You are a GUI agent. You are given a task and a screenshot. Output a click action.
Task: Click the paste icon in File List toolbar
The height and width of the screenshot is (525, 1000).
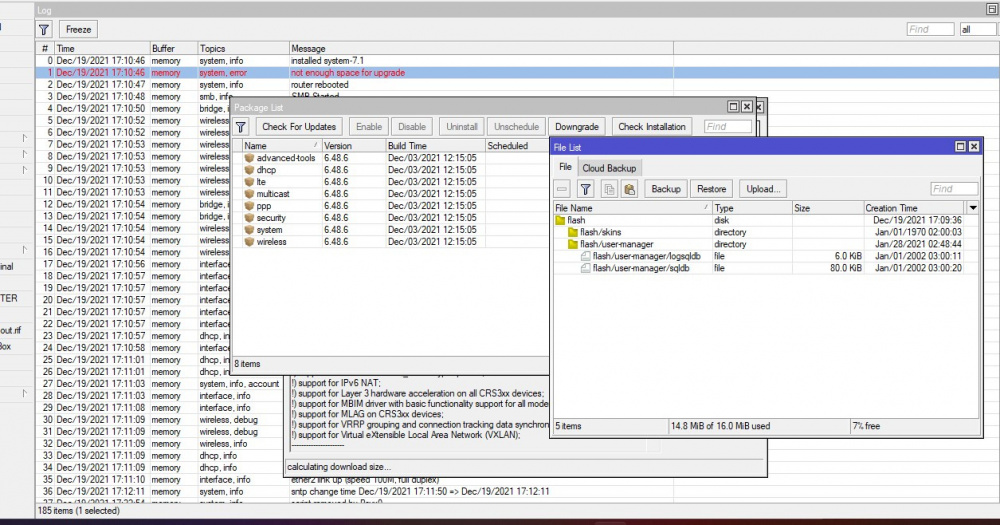point(629,189)
